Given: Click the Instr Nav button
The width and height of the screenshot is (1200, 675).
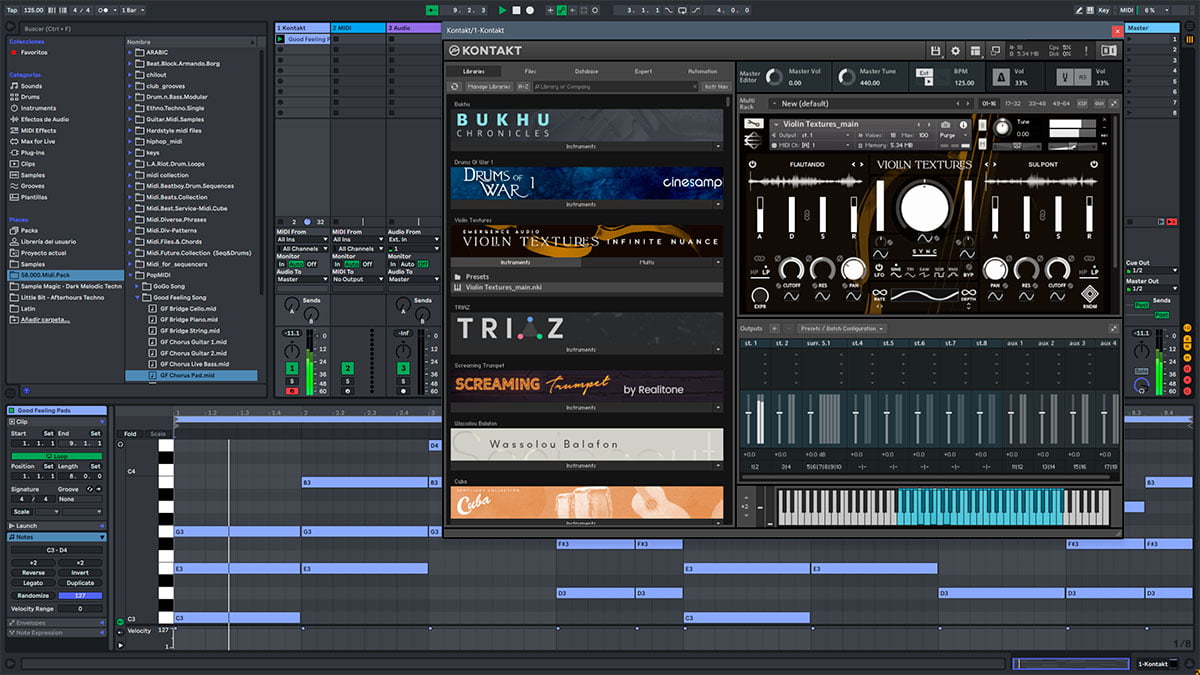Looking at the screenshot, I should point(715,87).
